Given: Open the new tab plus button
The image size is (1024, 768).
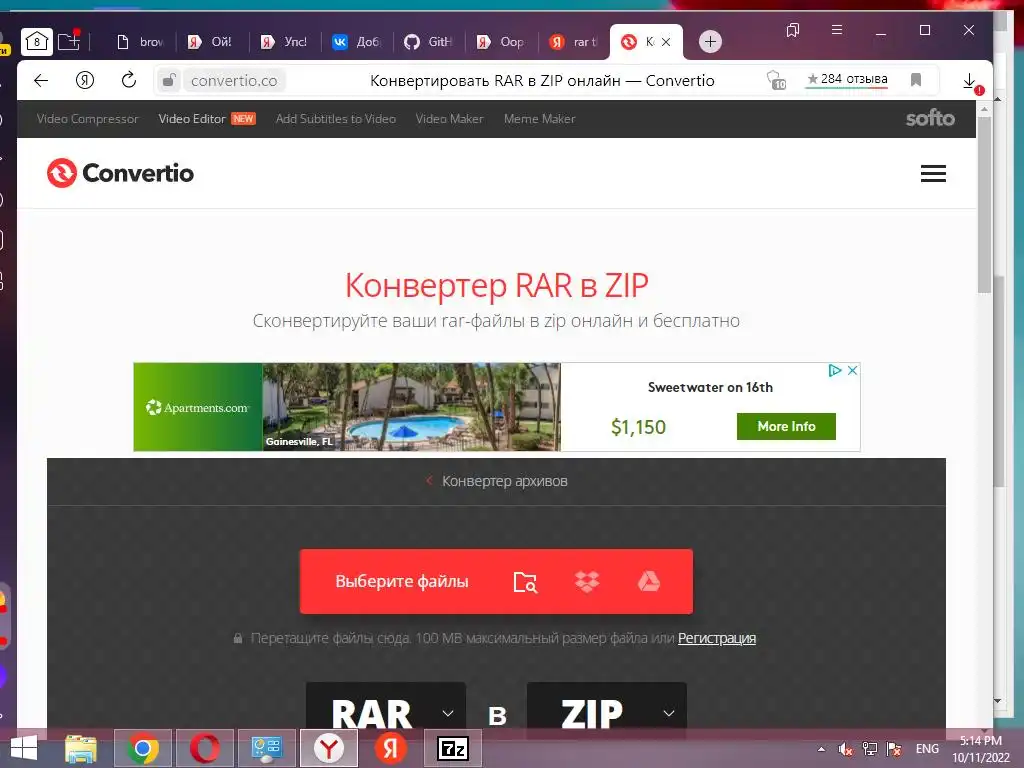Looking at the screenshot, I should (711, 42).
